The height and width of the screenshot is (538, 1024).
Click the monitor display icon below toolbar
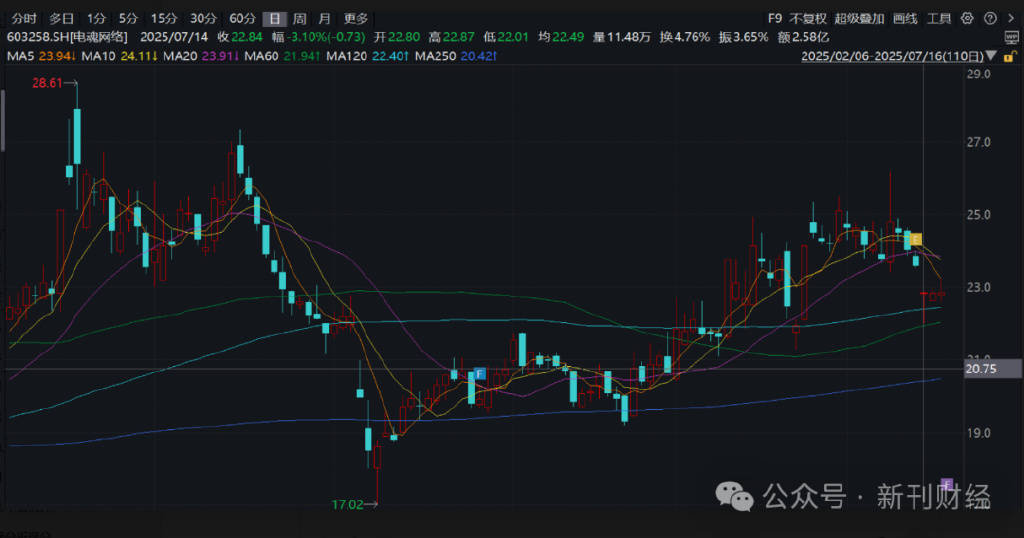point(1010,39)
